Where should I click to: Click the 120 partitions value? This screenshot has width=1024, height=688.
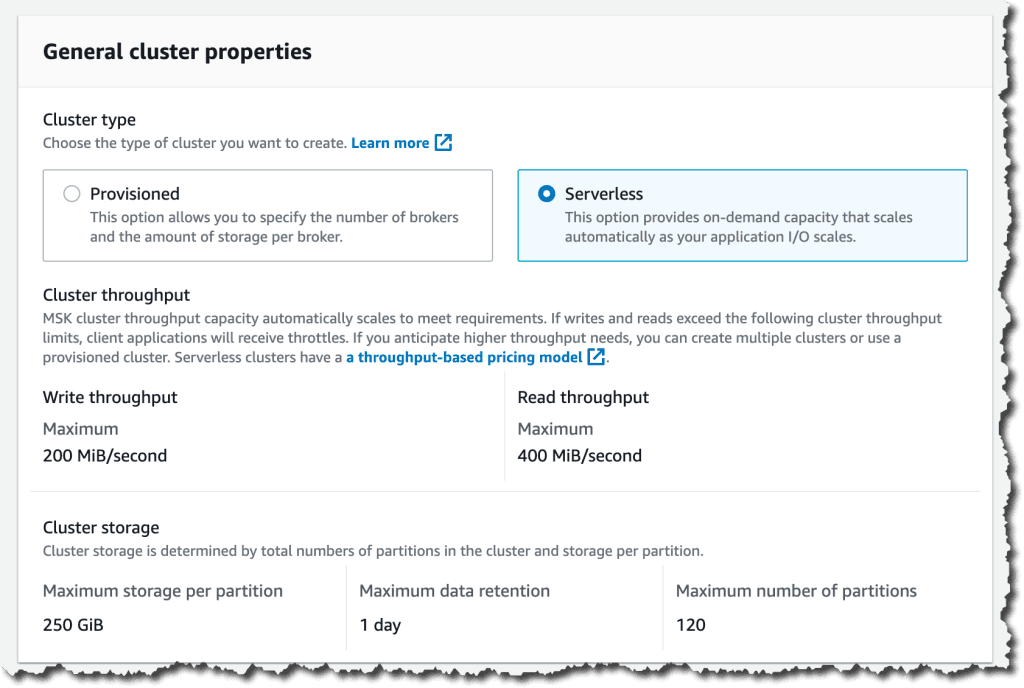pos(690,625)
